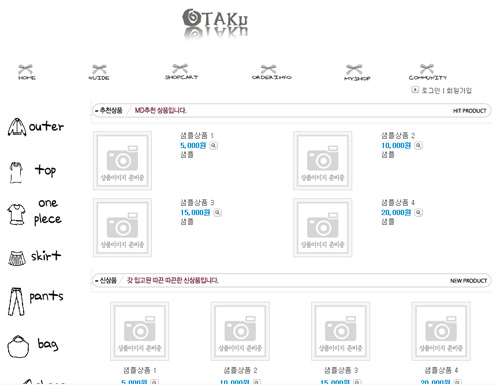
Task: Open the outer category with jacket icon
Action: point(35,127)
